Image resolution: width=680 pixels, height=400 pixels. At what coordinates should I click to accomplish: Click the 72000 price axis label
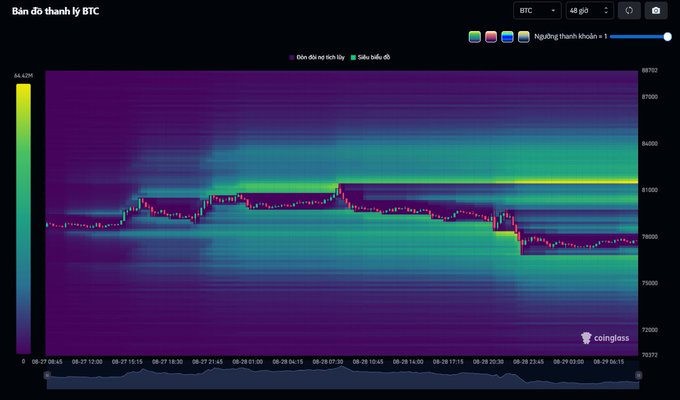pyautogui.click(x=650, y=330)
